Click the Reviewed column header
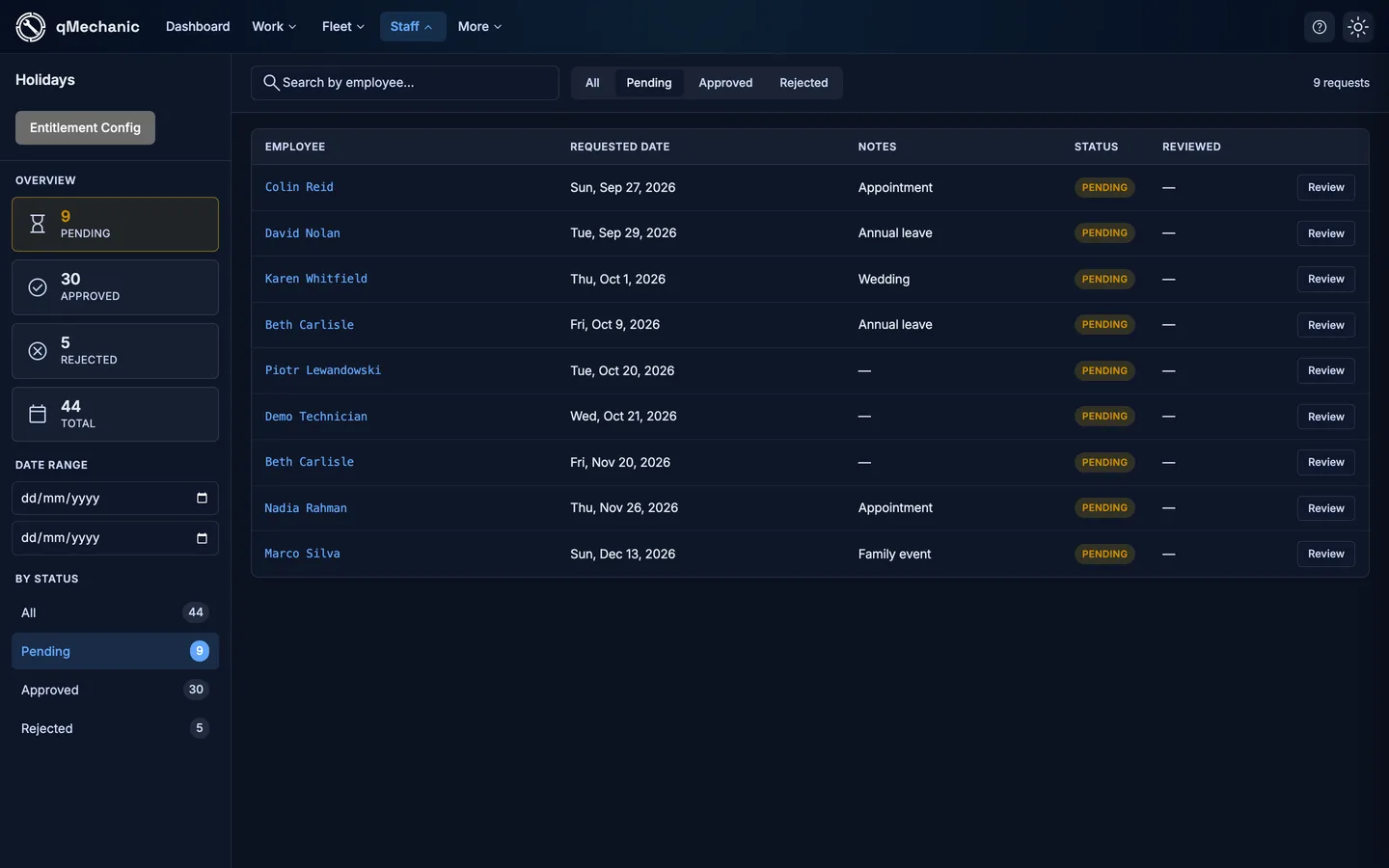 (x=1191, y=147)
